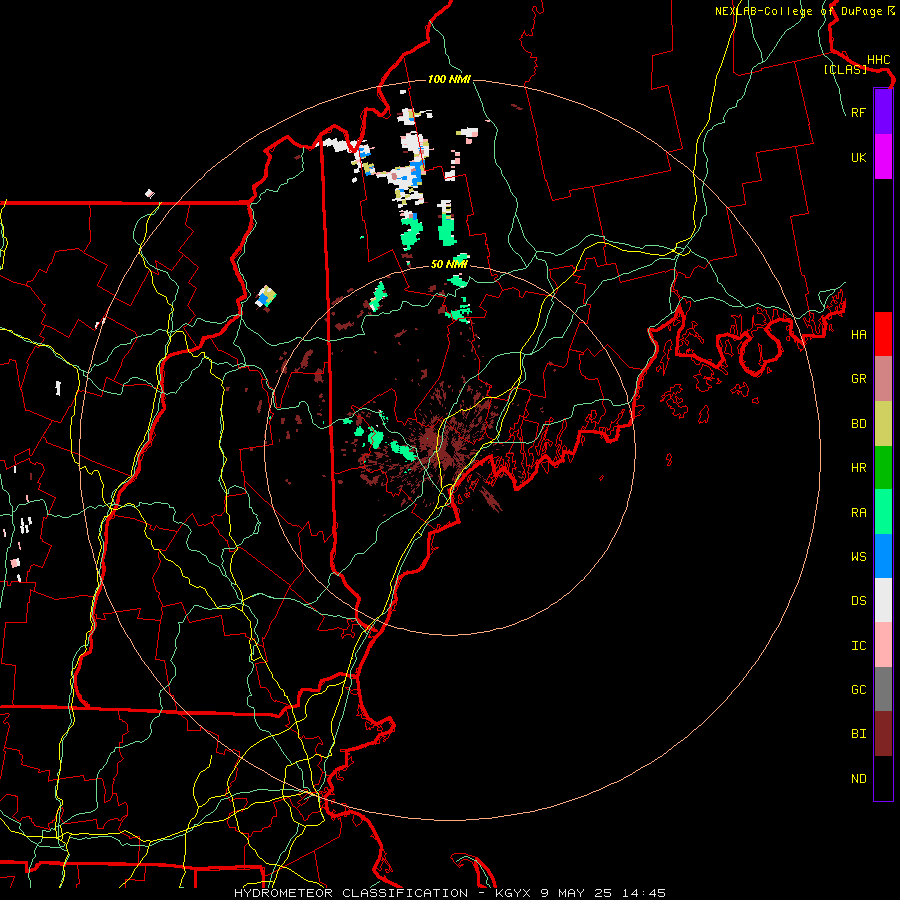Click the UK legend label
Viewport: 900px width, 900px height.
coord(858,157)
